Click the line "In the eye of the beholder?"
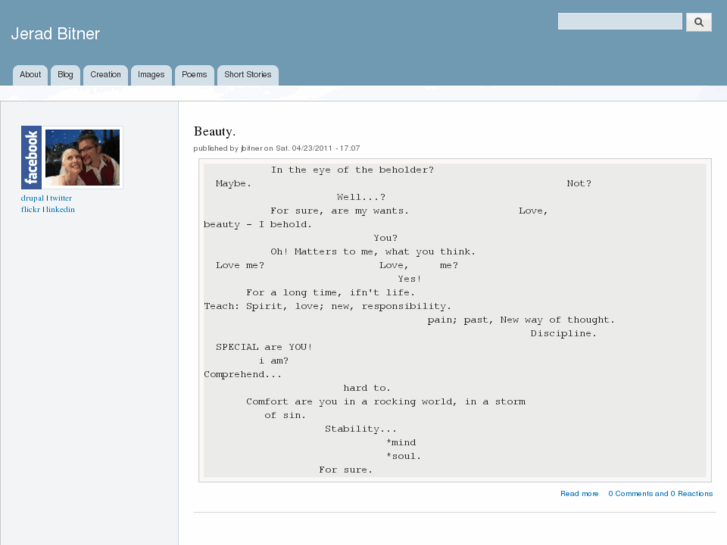Viewport: 727px width, 545px height. tap(352, 170)
